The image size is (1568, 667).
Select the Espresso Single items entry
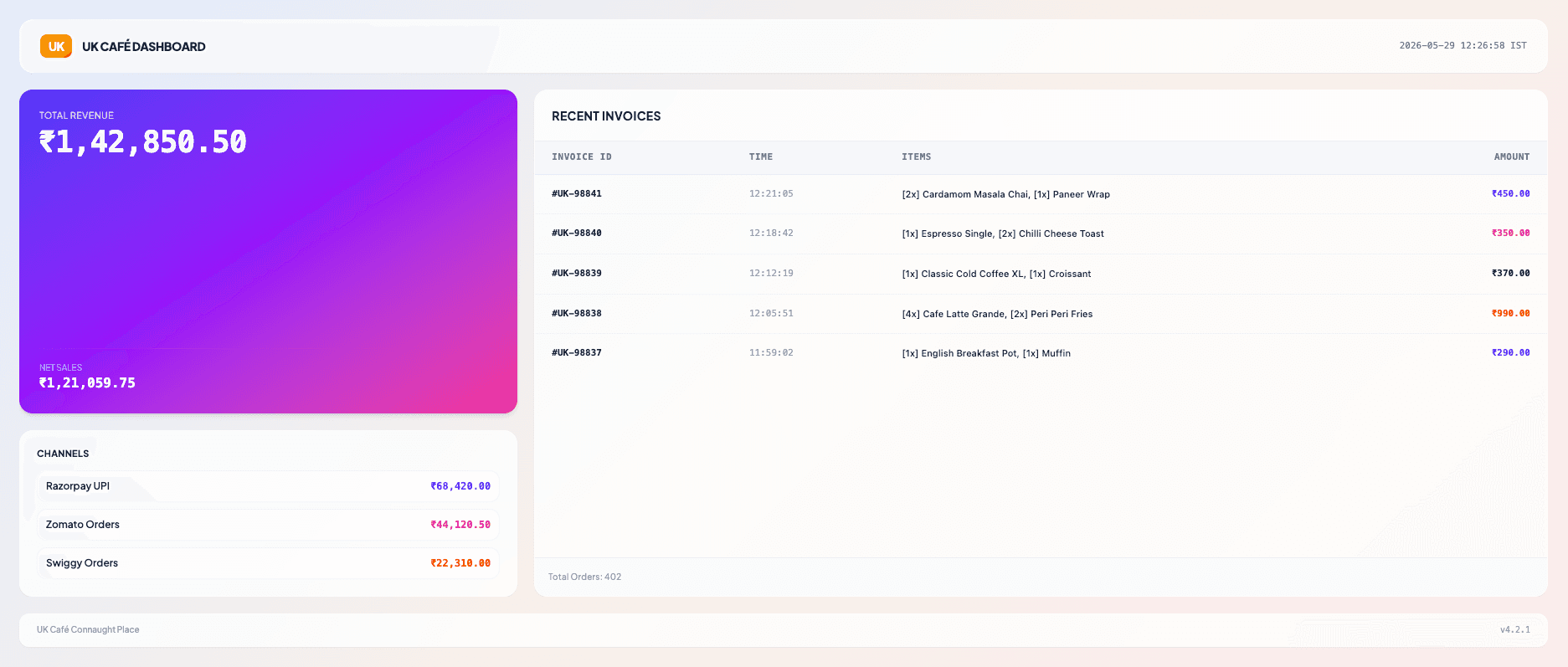point(1003,233)
